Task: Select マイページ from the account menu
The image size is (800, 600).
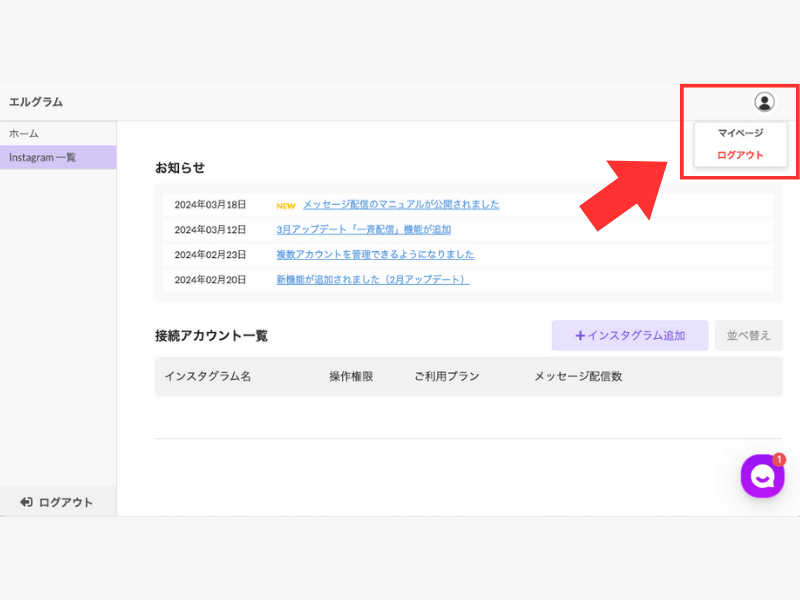Action: [x=740, y=133]
